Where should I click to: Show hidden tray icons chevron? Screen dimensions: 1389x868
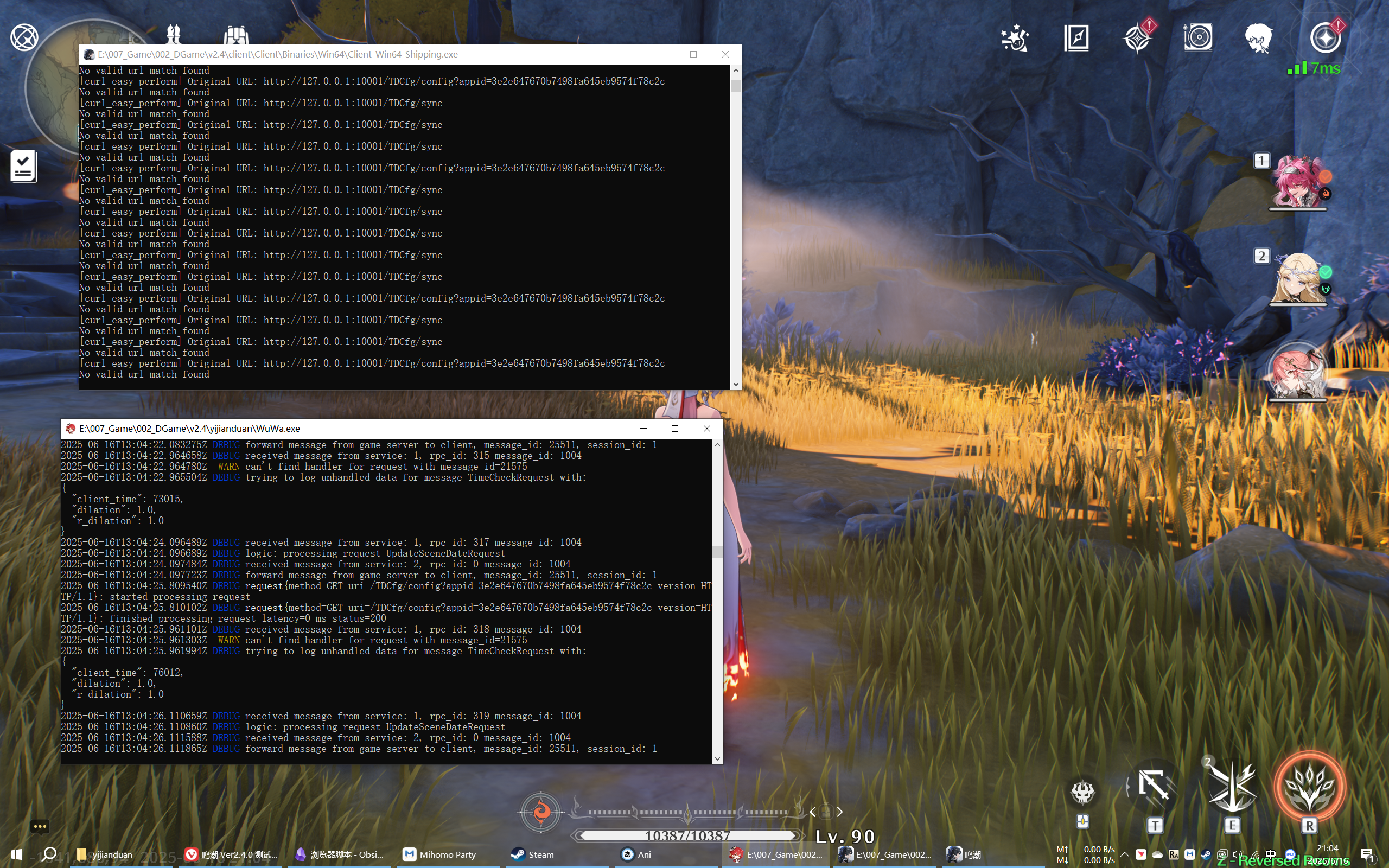1124,854
